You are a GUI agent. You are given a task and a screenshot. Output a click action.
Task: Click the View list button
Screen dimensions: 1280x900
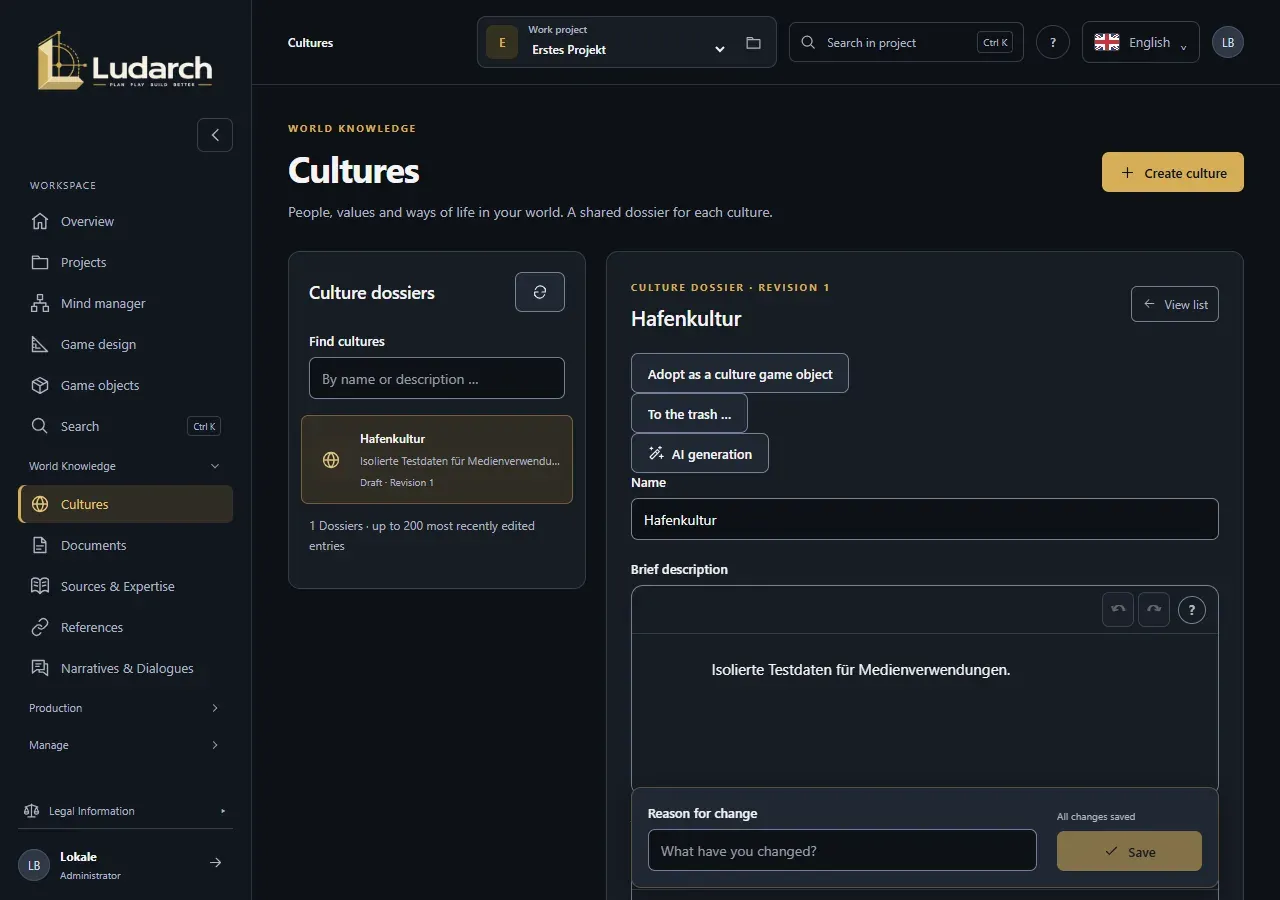click(1175, 304)
